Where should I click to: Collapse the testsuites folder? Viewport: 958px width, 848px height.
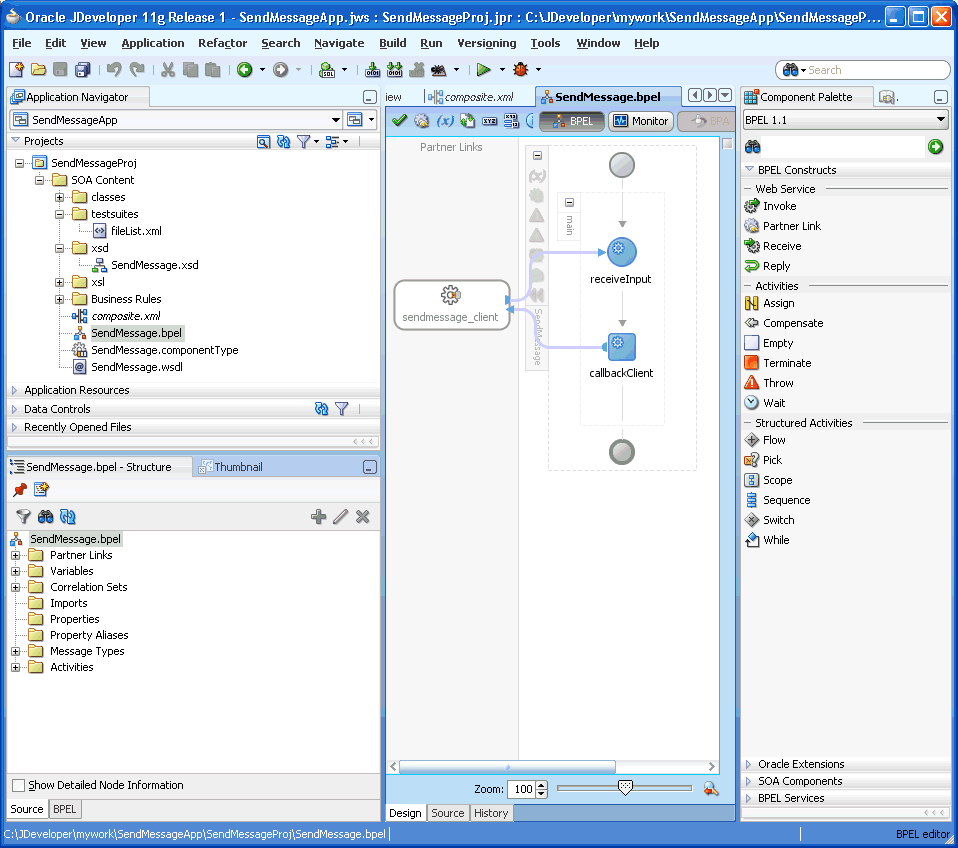coord(59,214)
